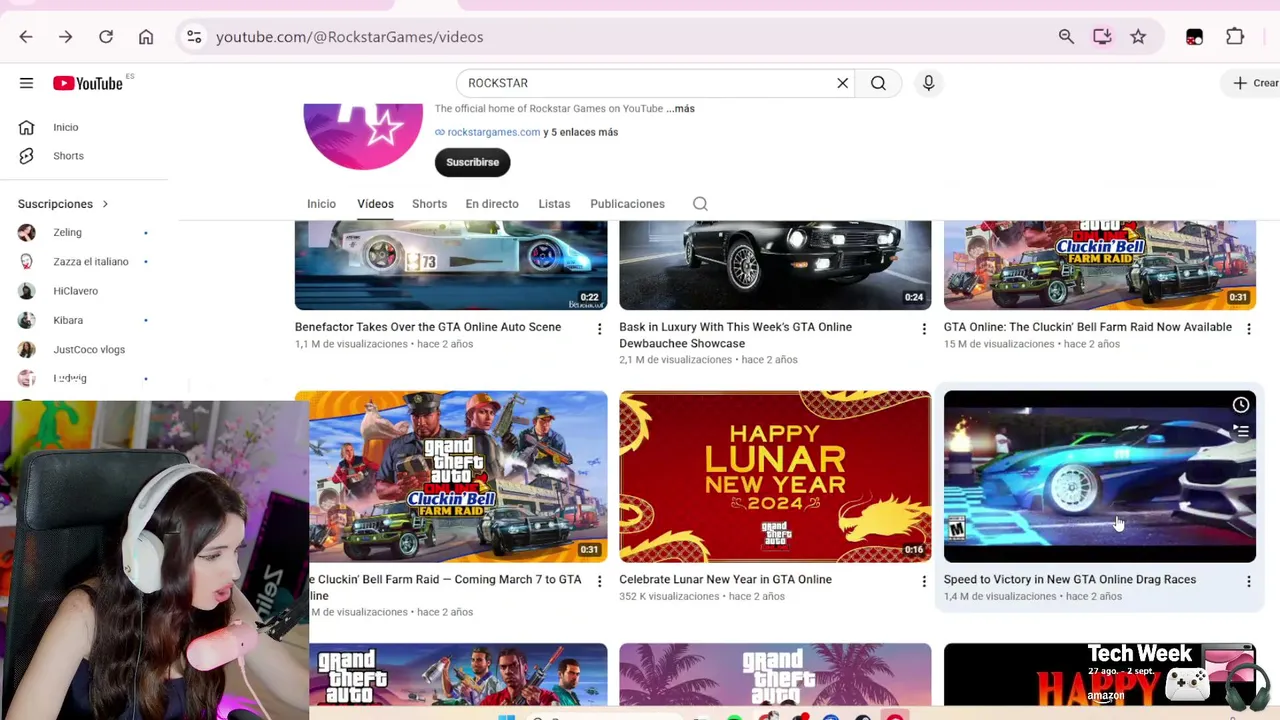The width and height of the screenshot is (1280, 720).
Task: Click the Crear button
Action: (x=1255, y=83)
